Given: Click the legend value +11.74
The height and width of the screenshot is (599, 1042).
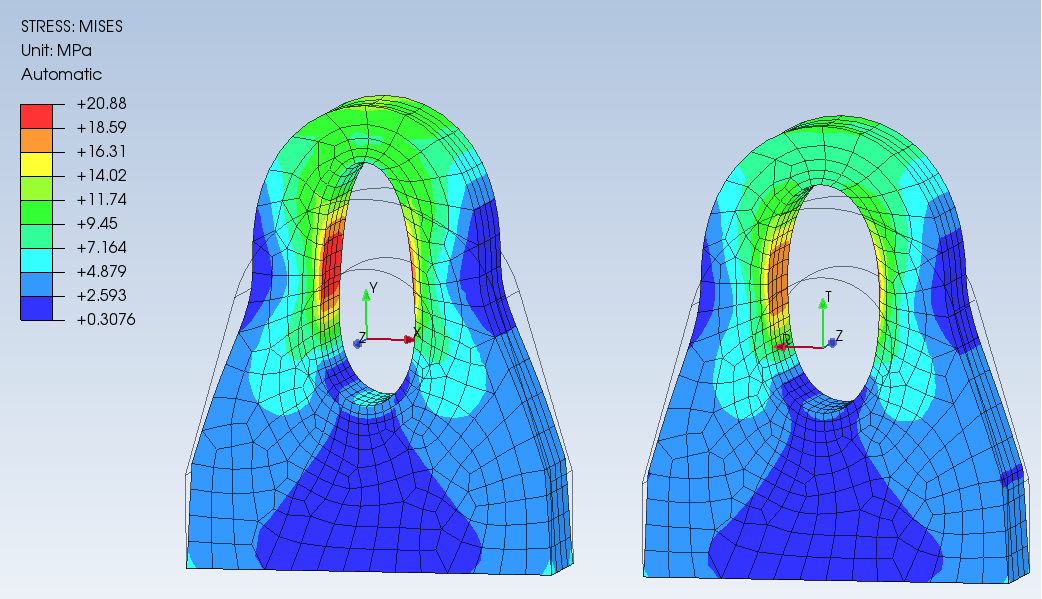Looking at the screenshot, I should coord(102,199).
